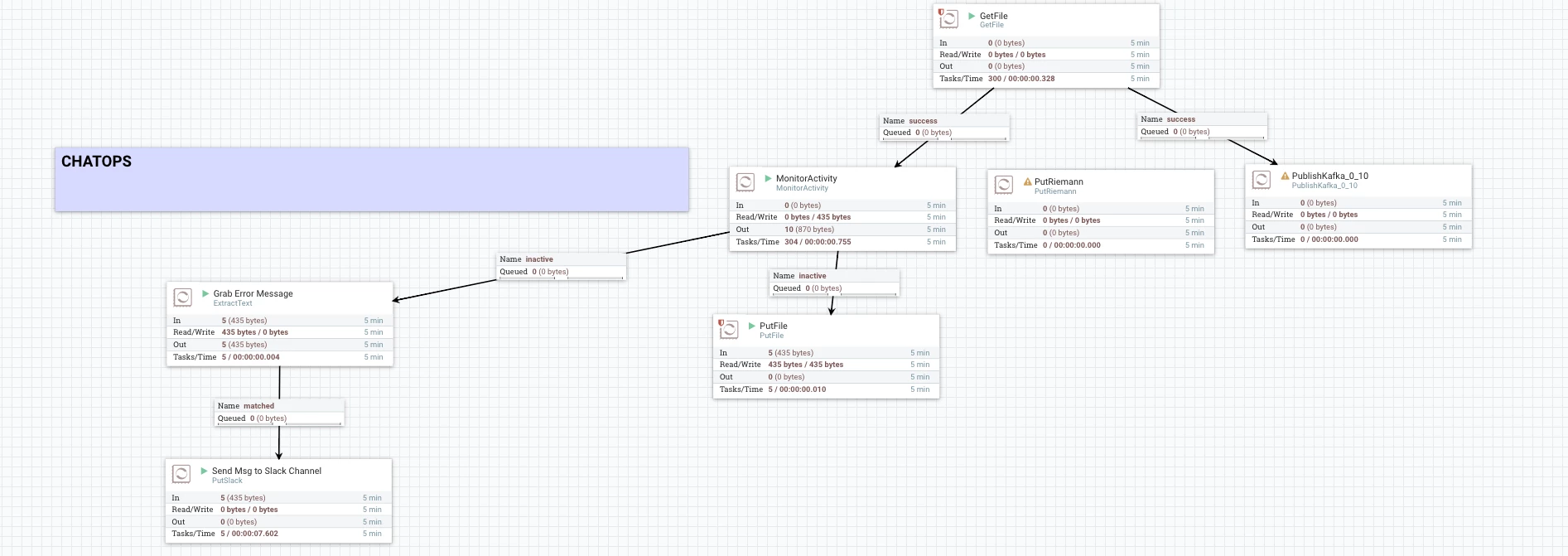Click PutFile Read/Write 435 bytes / 435 bytes
The width and height of the screenshot is (1568, 556).
[805, 365]
